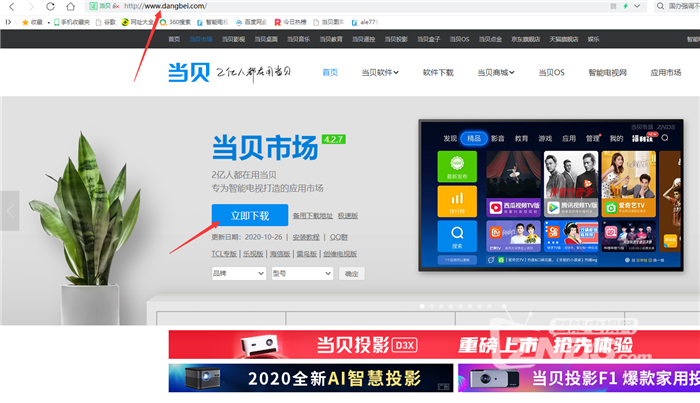Visit 京东旗舰店 in the black top bar
700x403 pixels.
(525, 39)
